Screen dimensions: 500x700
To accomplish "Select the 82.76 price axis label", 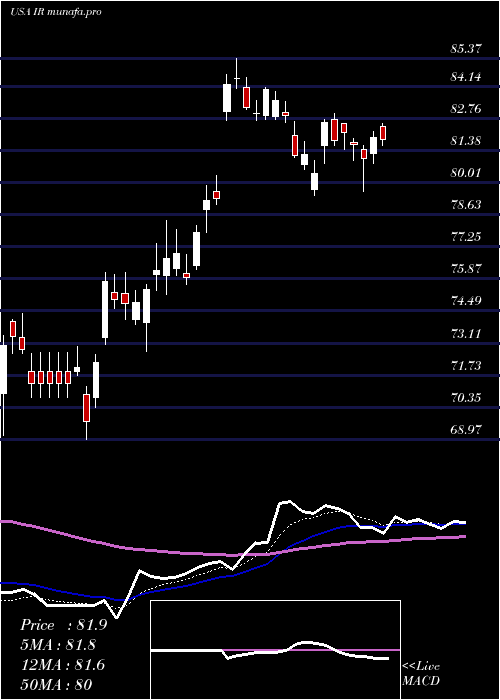I will [466, 109].
